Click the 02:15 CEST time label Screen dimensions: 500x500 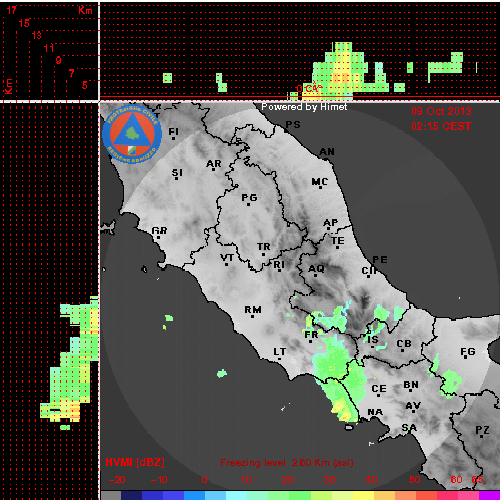(x=441, y=126)
